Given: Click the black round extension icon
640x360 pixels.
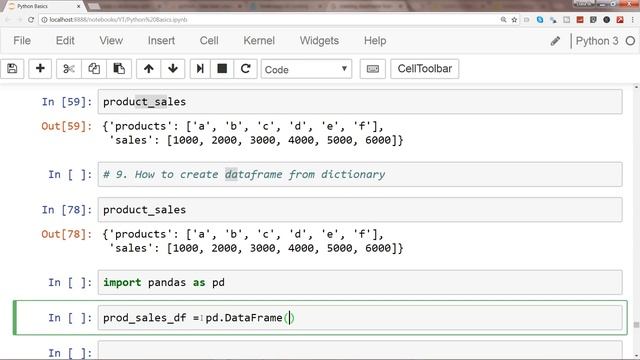Looking at the screenshot, I should click(x=607, y=20).
